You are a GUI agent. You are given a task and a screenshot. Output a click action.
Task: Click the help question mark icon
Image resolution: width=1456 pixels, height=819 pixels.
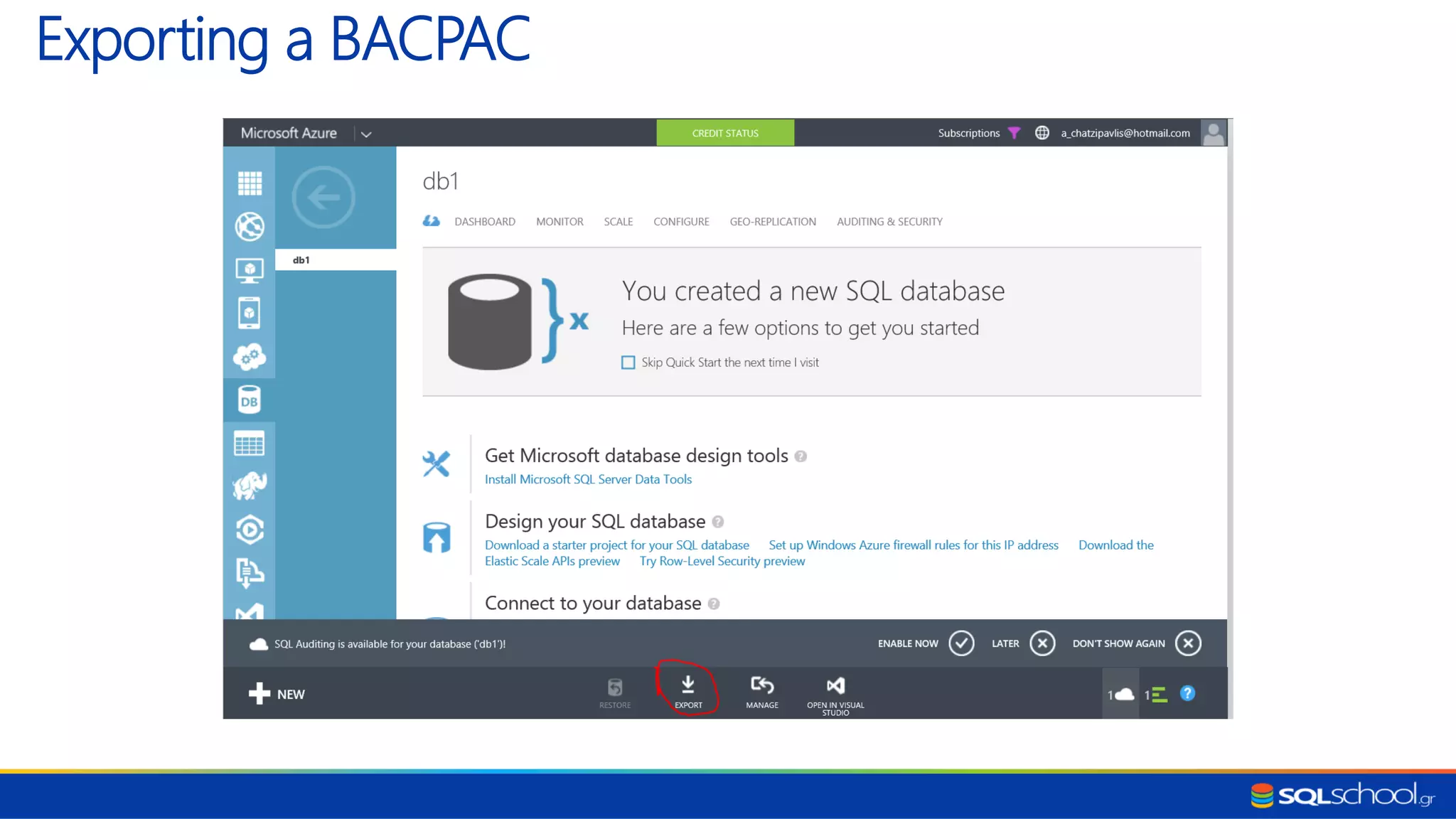point(1187,693)
